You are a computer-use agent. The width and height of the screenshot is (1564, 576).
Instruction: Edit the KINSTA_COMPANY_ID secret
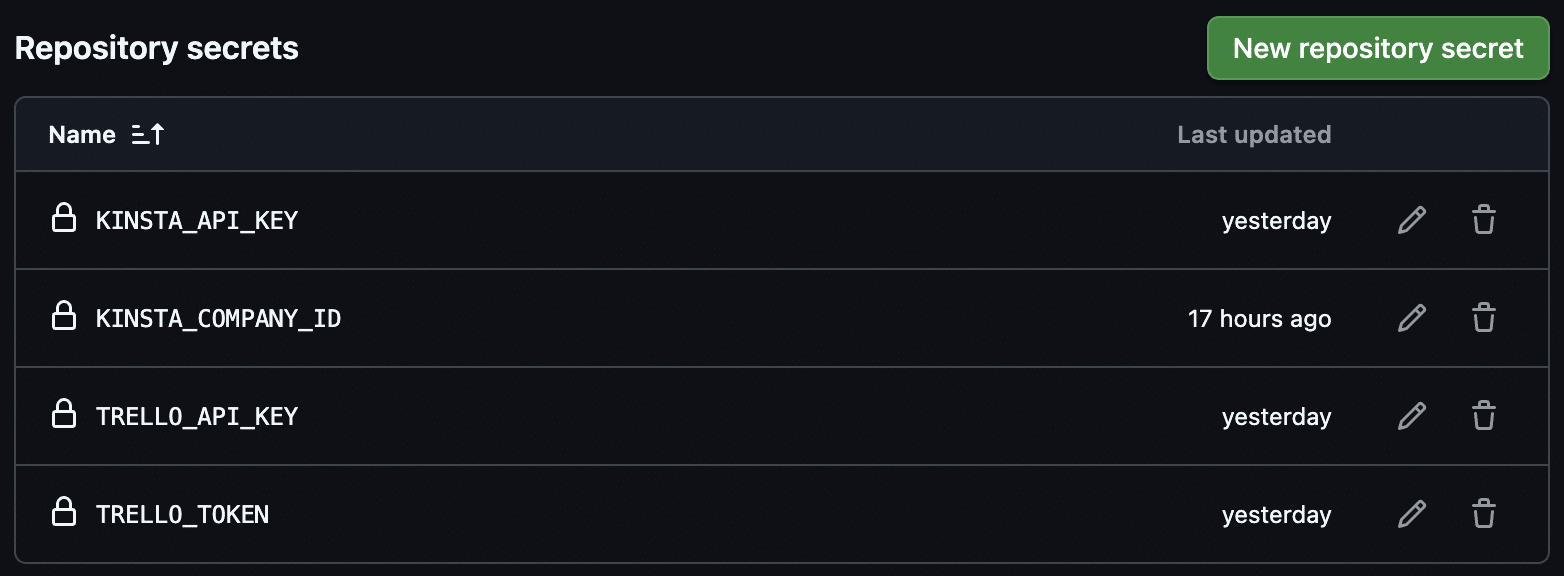point(1411,318)
